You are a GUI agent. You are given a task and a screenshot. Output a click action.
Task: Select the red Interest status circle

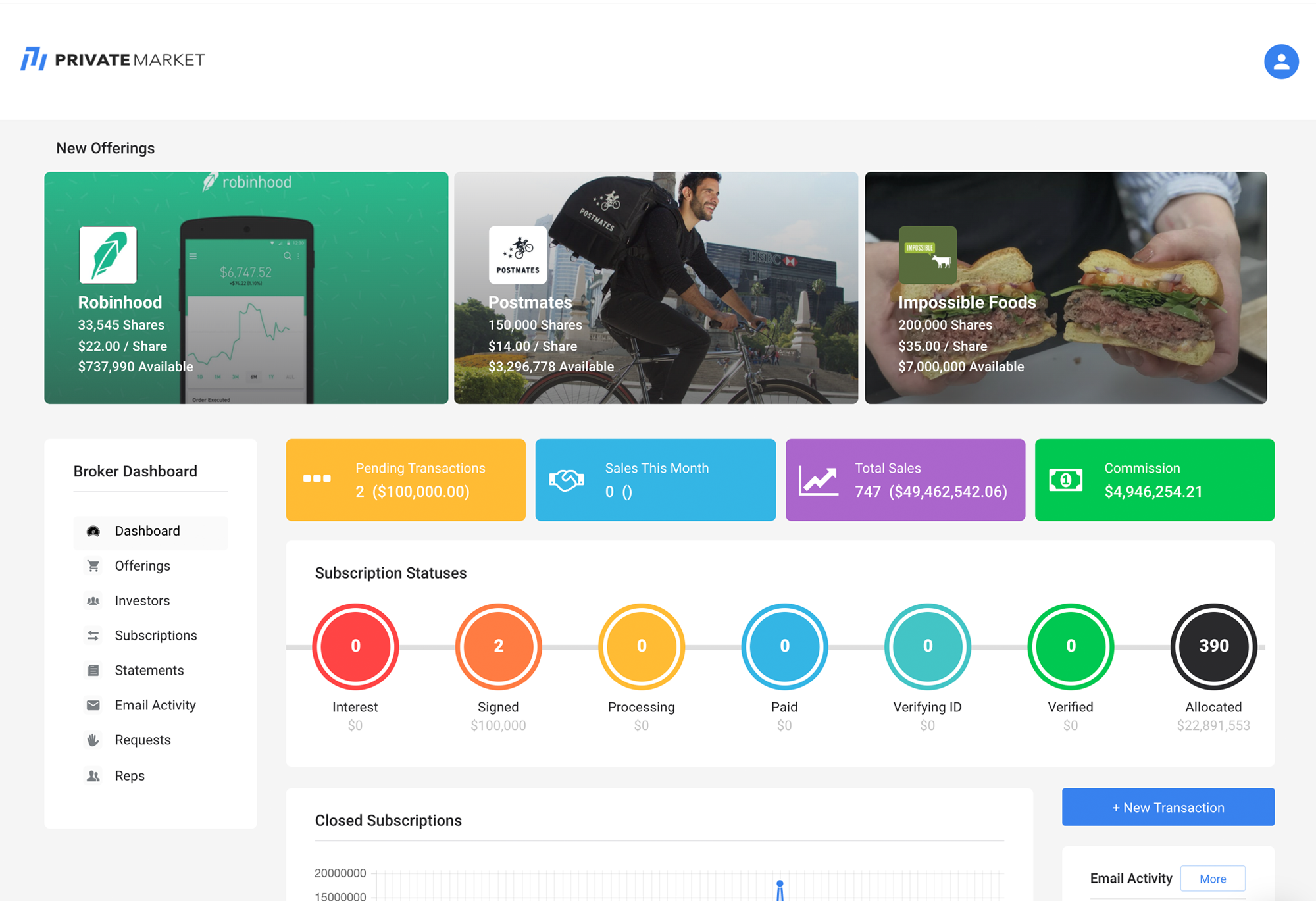355,646
